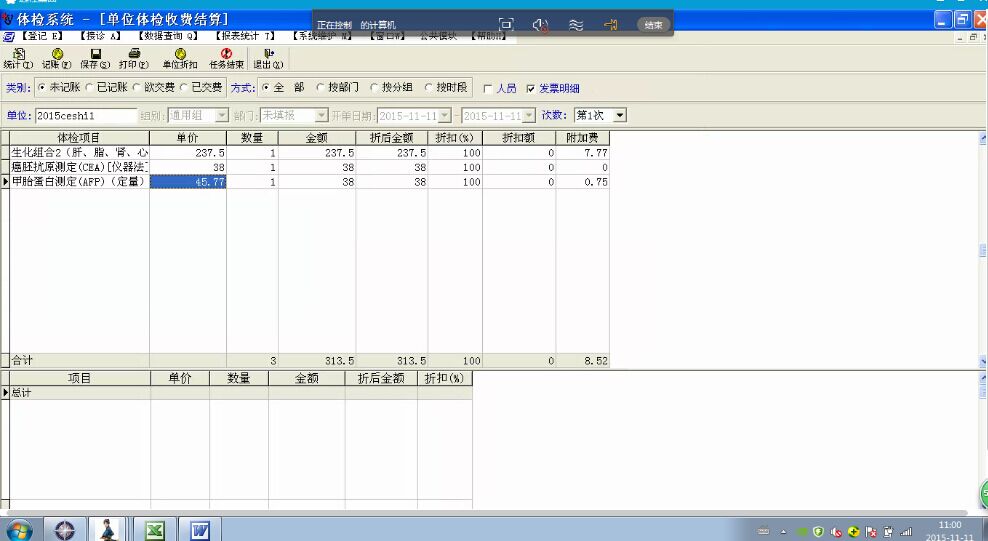Select the 按时段 radio button
This screenshot has width=988, height=541.
point(428,88)
